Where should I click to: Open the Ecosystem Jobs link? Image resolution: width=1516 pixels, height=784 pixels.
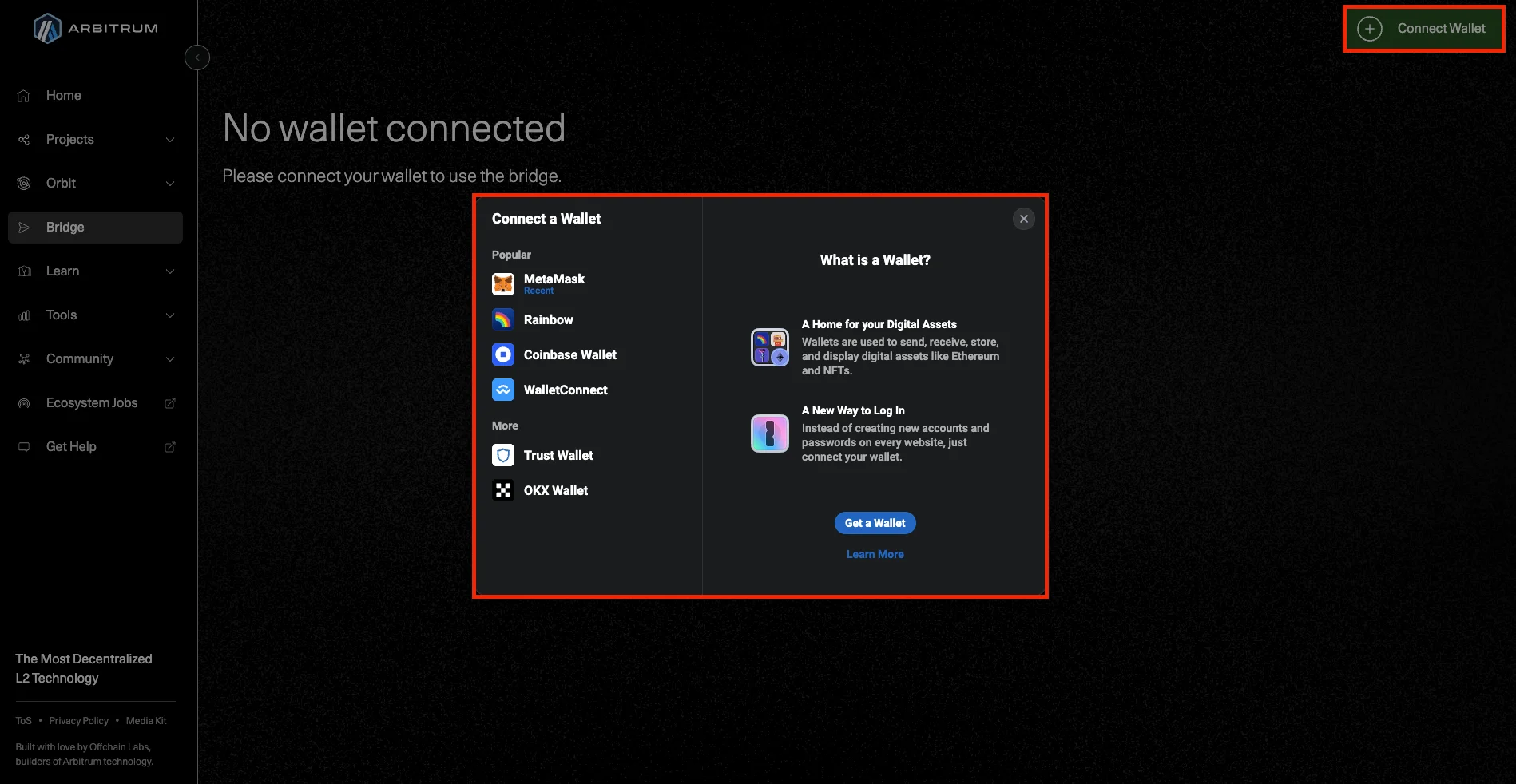point(95,403)
